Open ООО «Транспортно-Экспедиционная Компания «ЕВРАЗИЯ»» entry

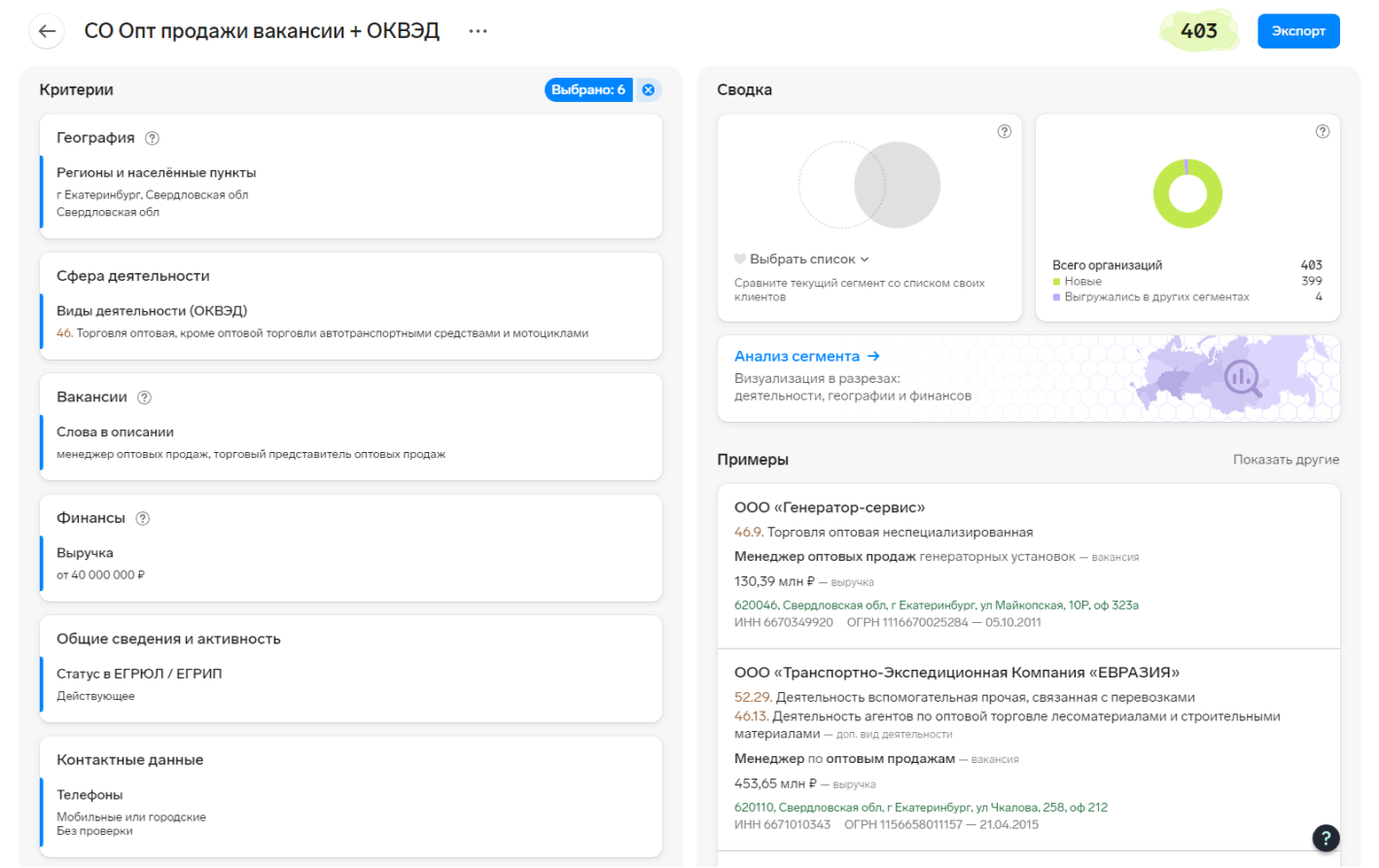(x=957, y=673)
